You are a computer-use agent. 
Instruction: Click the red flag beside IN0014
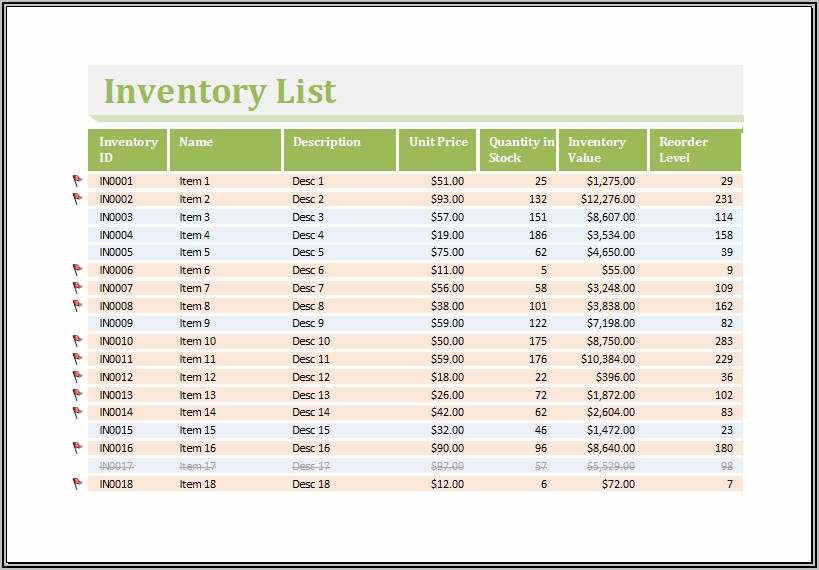click(x=77, y=412)
